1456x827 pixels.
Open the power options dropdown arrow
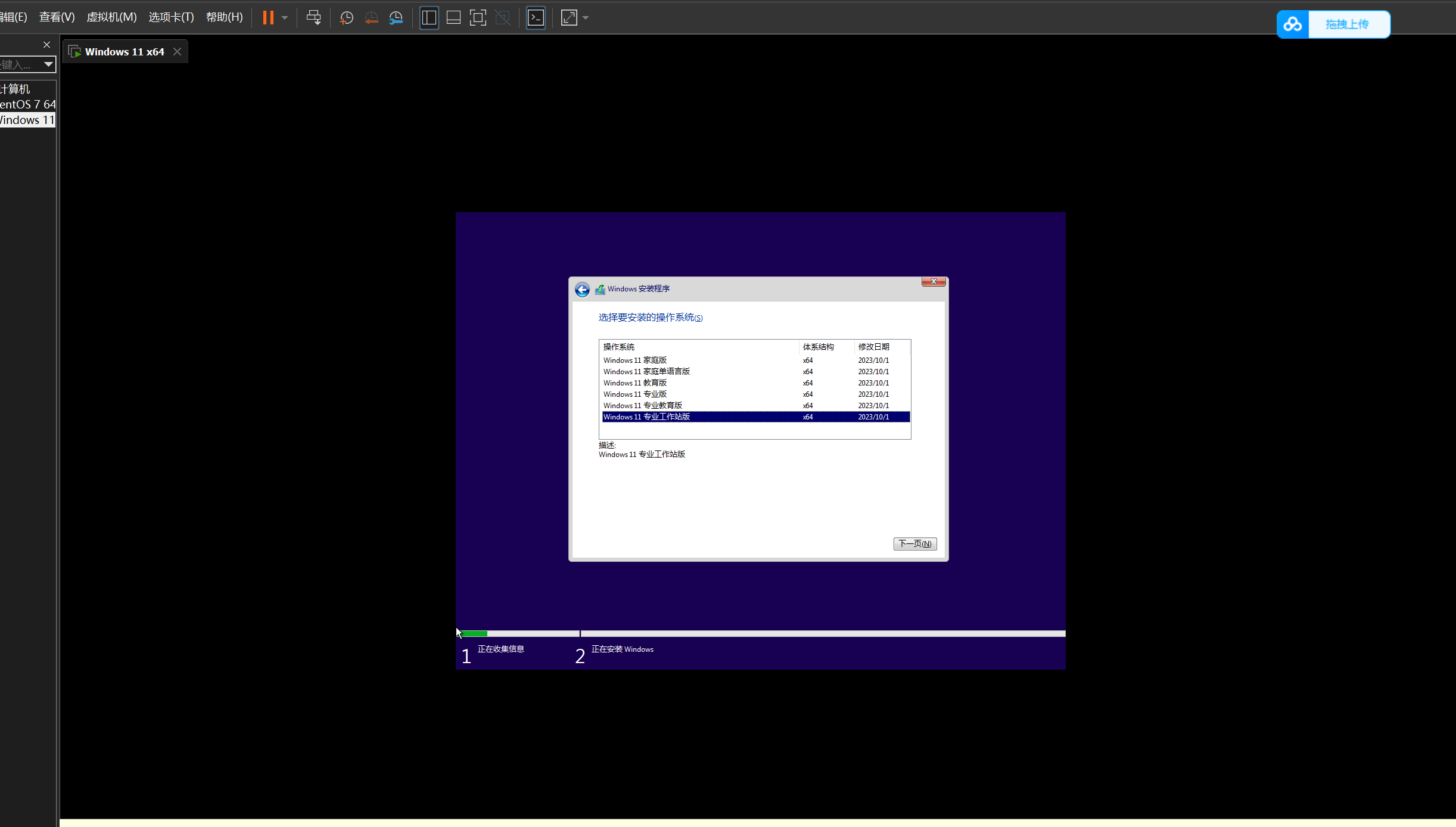pyautogui.click(x=285, y=18)
